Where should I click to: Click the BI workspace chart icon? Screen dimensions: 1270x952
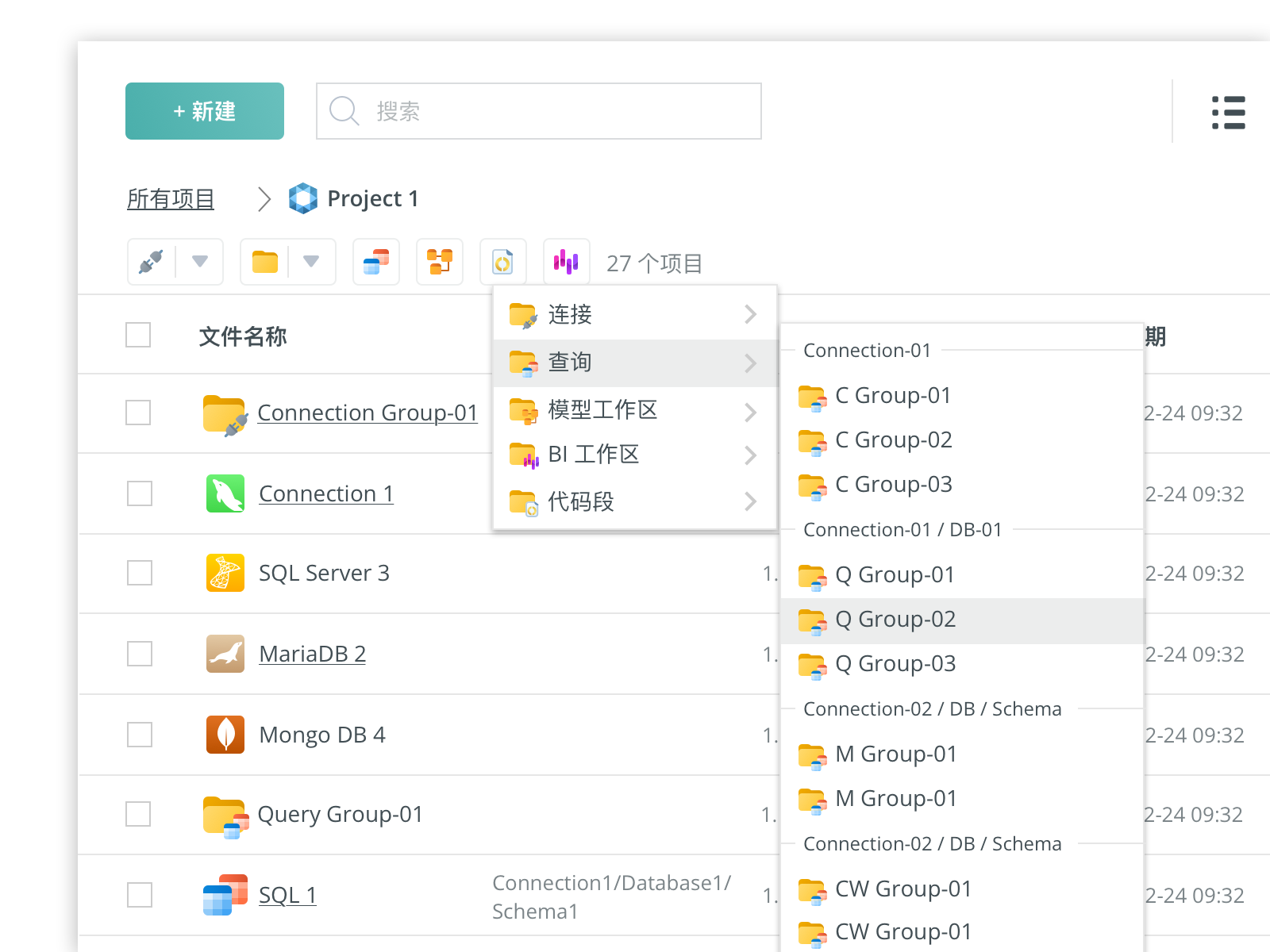point(566,262)
